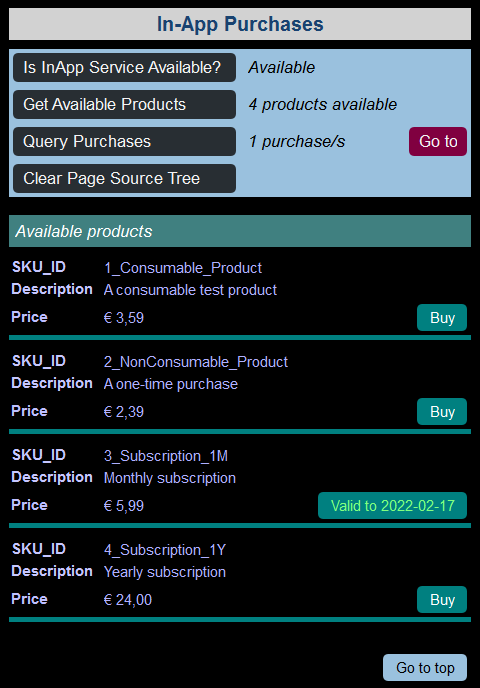Screen dimensions: 480x688
Task: Select the € 24,00 price value
Action: click(x=128, y=599)
